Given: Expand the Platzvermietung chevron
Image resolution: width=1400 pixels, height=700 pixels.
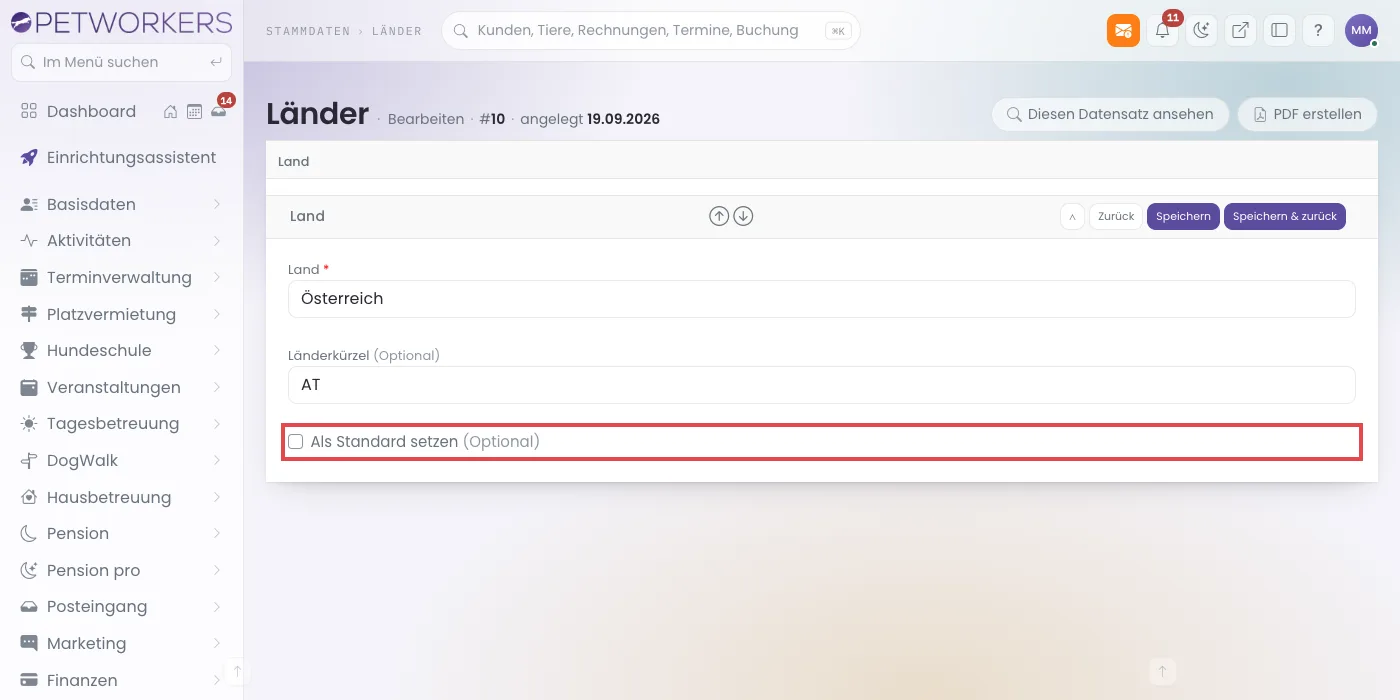Looking at the screenshot, I should (x=217, y=314).
